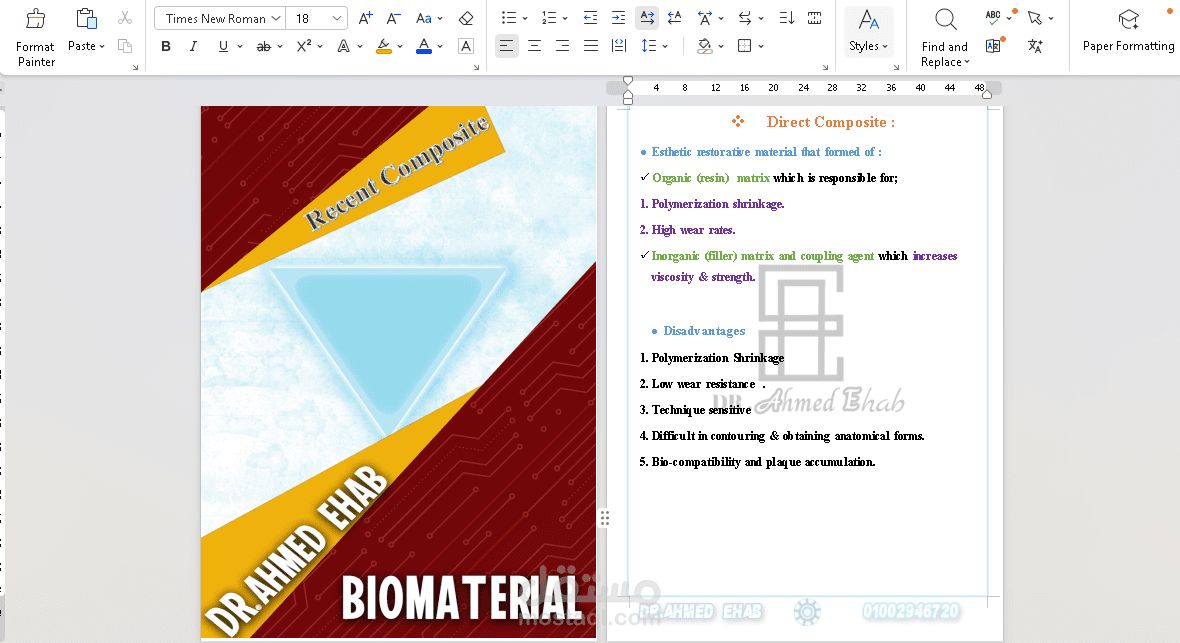The width and height of the screenshot is (1180, 643).
Task: Click the Sort icon
Action: (786, 18)
